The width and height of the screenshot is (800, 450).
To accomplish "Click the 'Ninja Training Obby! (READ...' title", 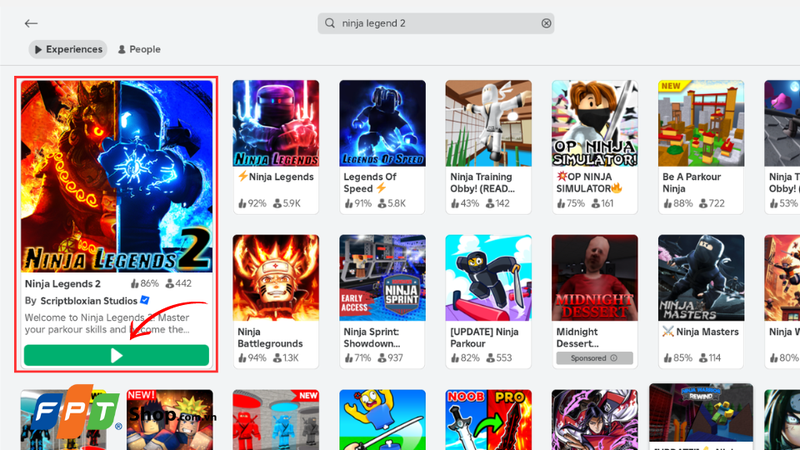I will pos(483,183).
